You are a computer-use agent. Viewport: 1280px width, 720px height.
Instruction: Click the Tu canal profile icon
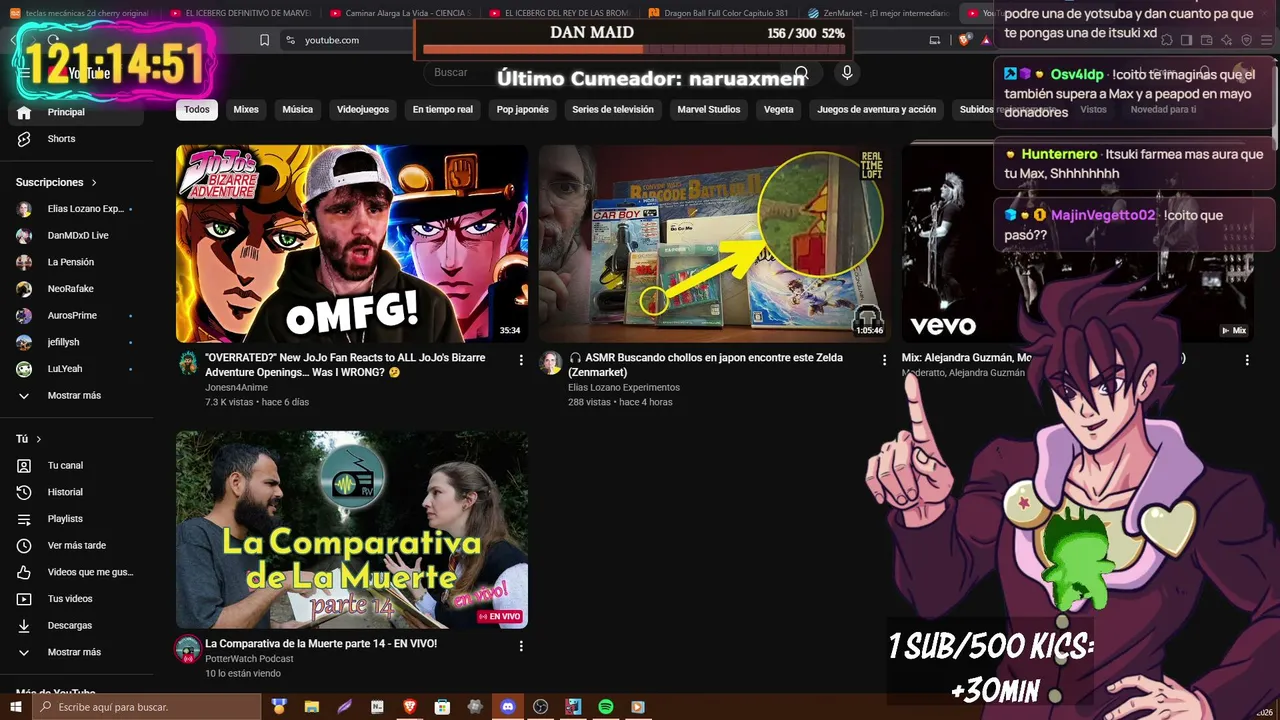point(24,466)
